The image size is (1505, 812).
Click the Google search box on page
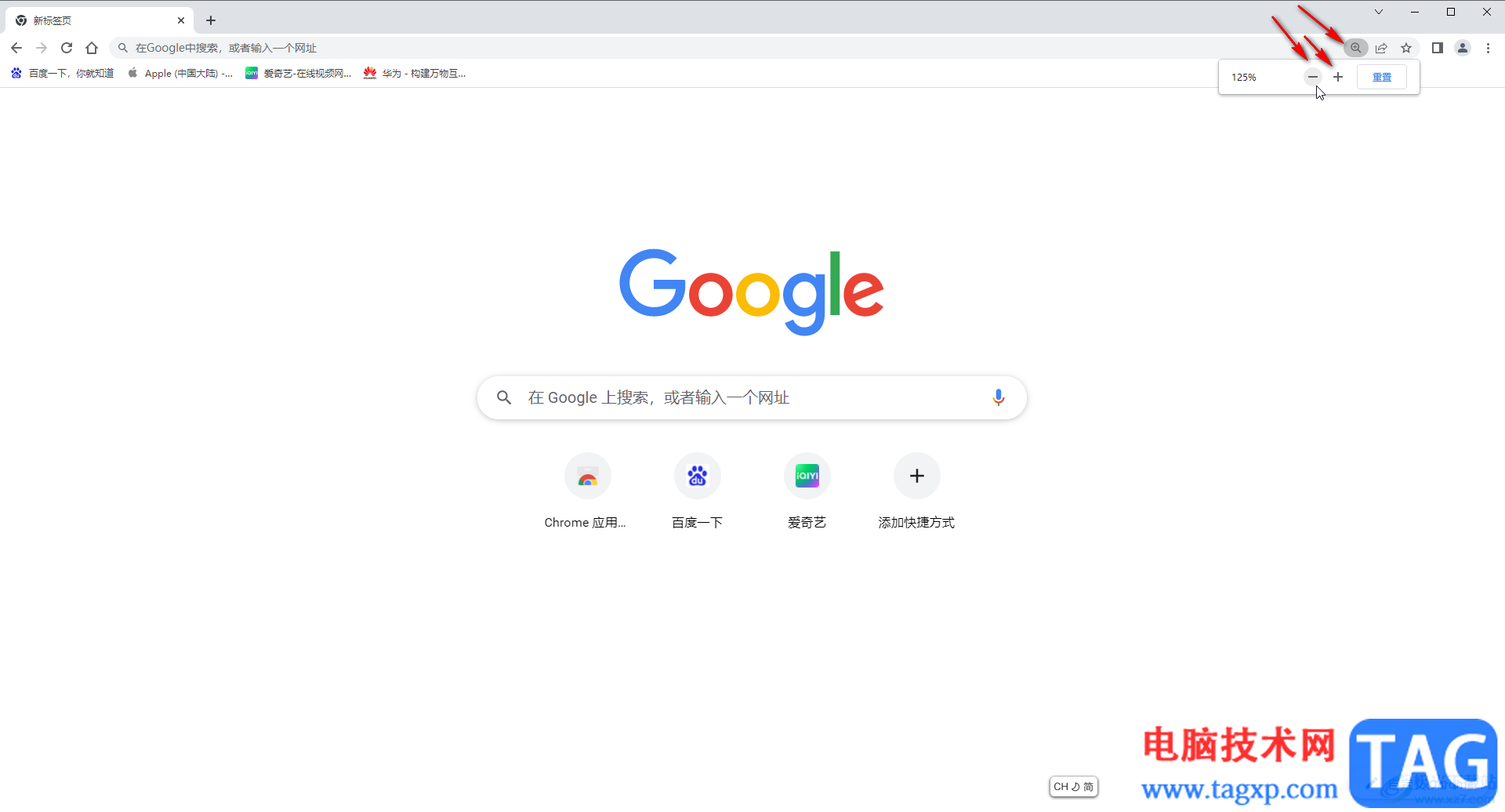[x=752, y=397]
